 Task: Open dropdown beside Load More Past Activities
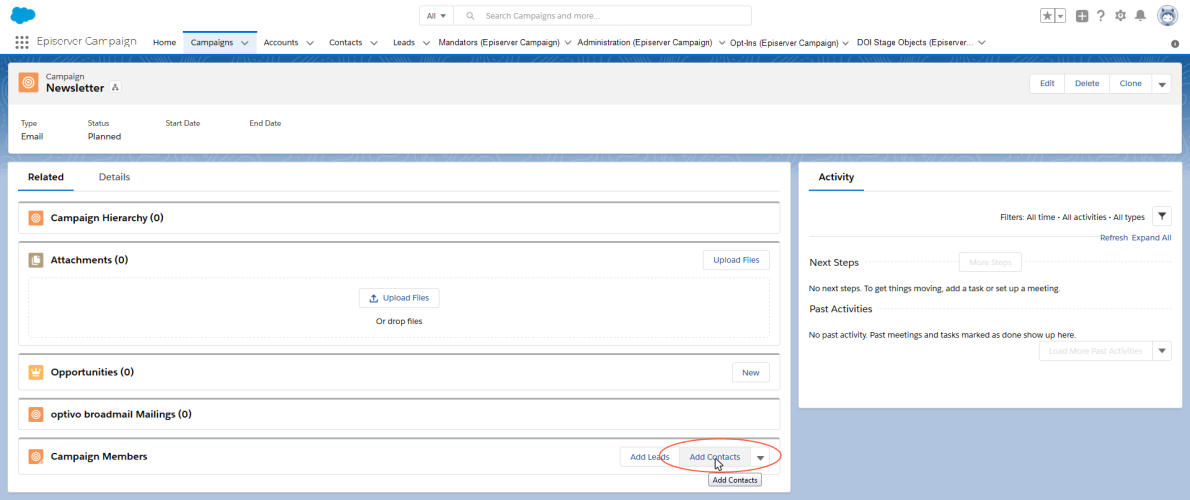point(1162,351)
